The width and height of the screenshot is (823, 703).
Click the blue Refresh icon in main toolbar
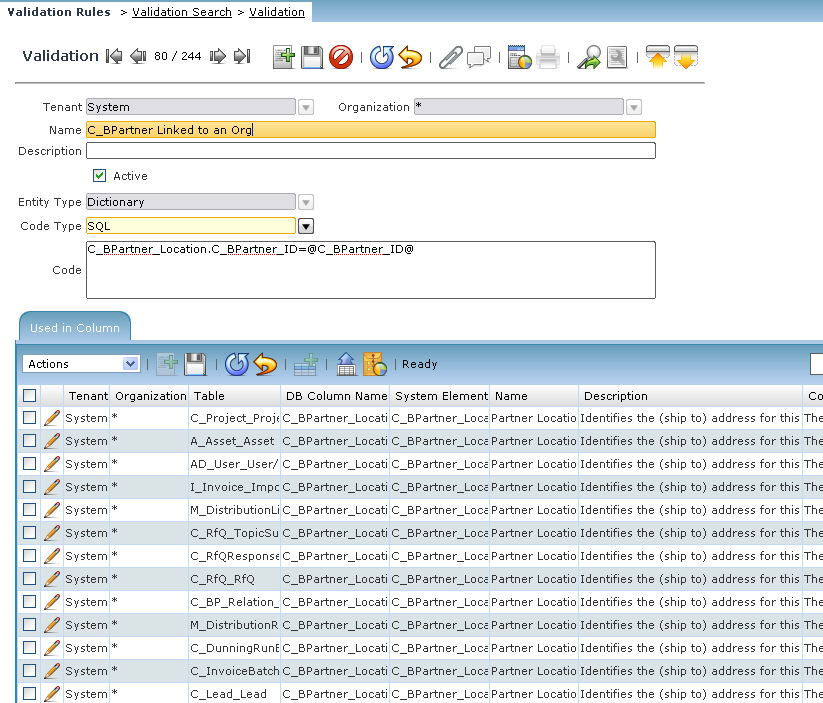click(x=381, y=57)
